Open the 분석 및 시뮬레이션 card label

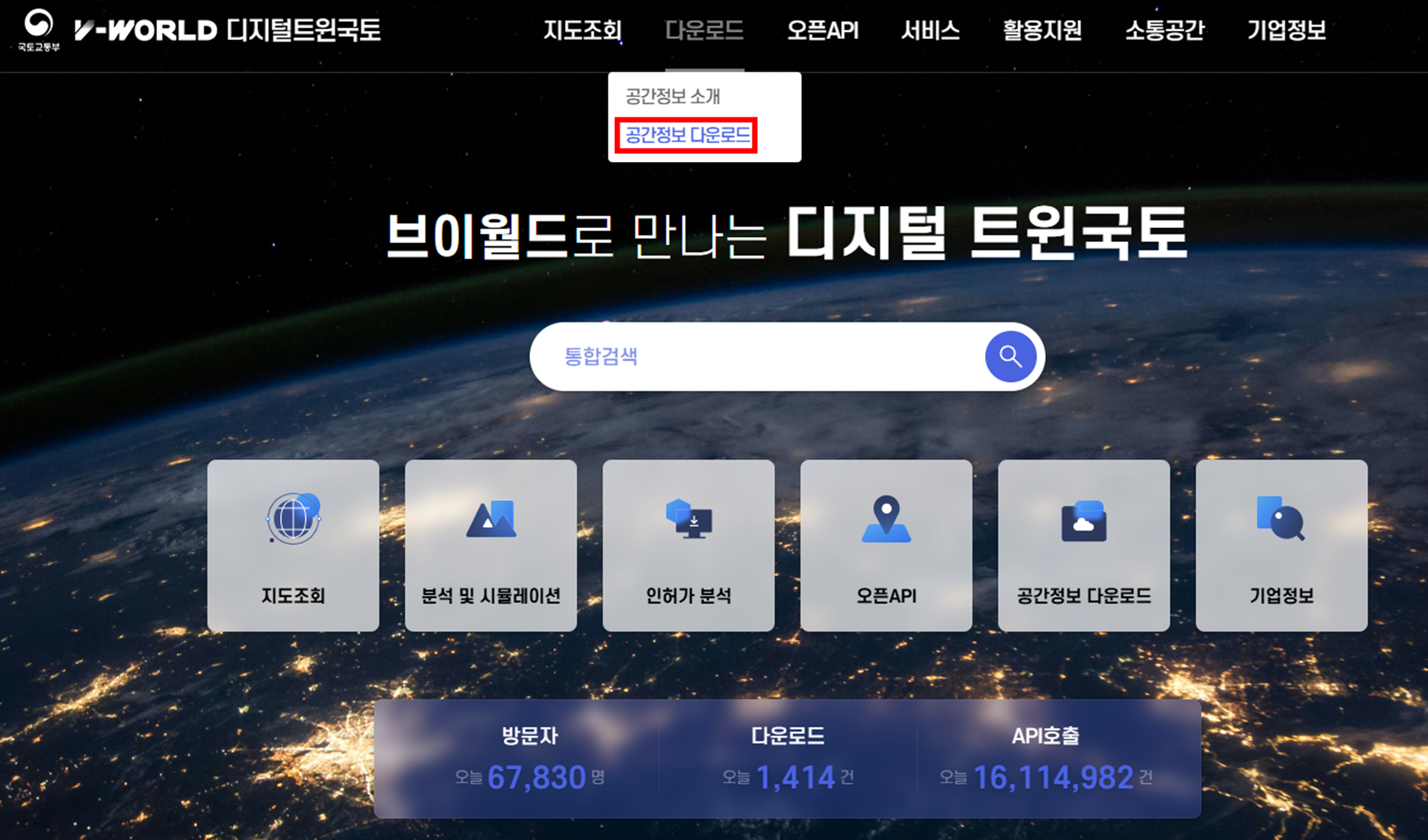[x=491, y=596]
